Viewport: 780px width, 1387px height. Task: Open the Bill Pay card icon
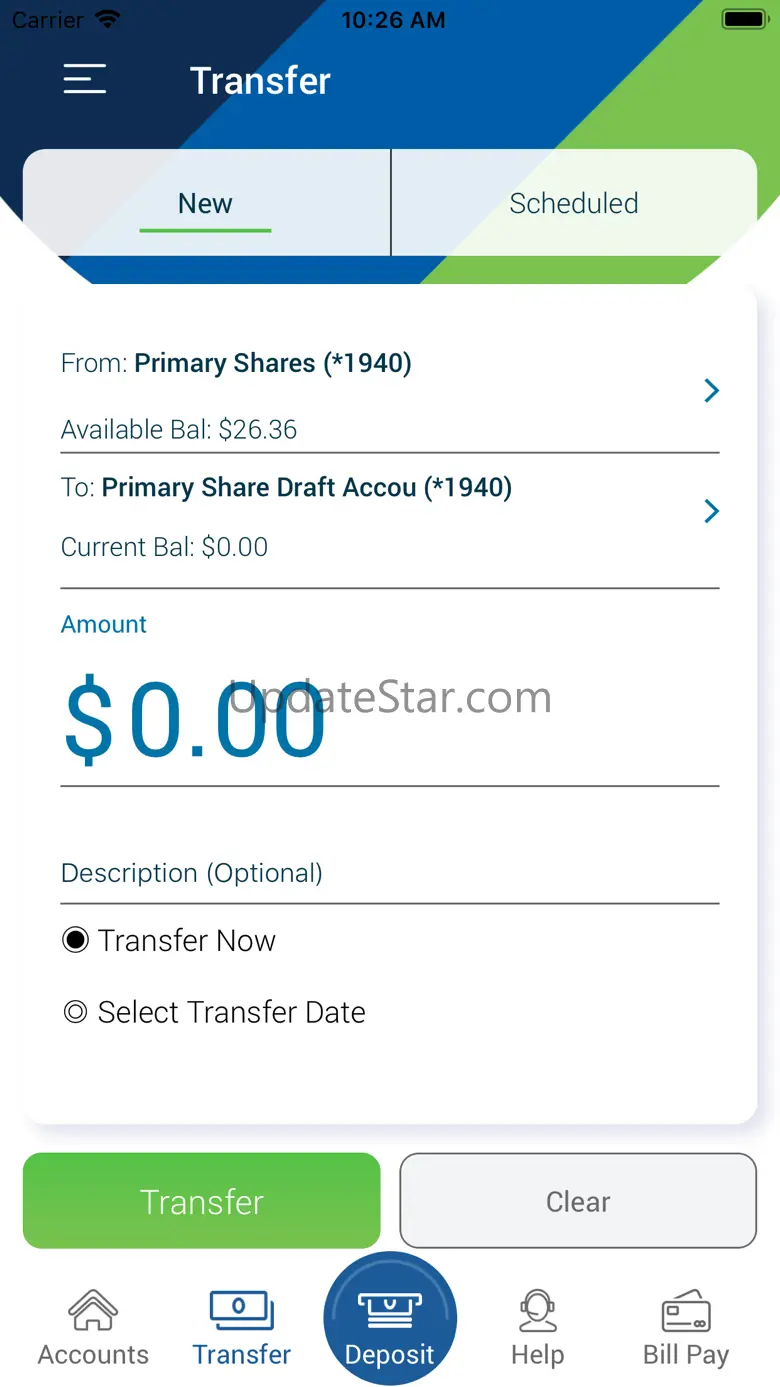coord(686,1311)
